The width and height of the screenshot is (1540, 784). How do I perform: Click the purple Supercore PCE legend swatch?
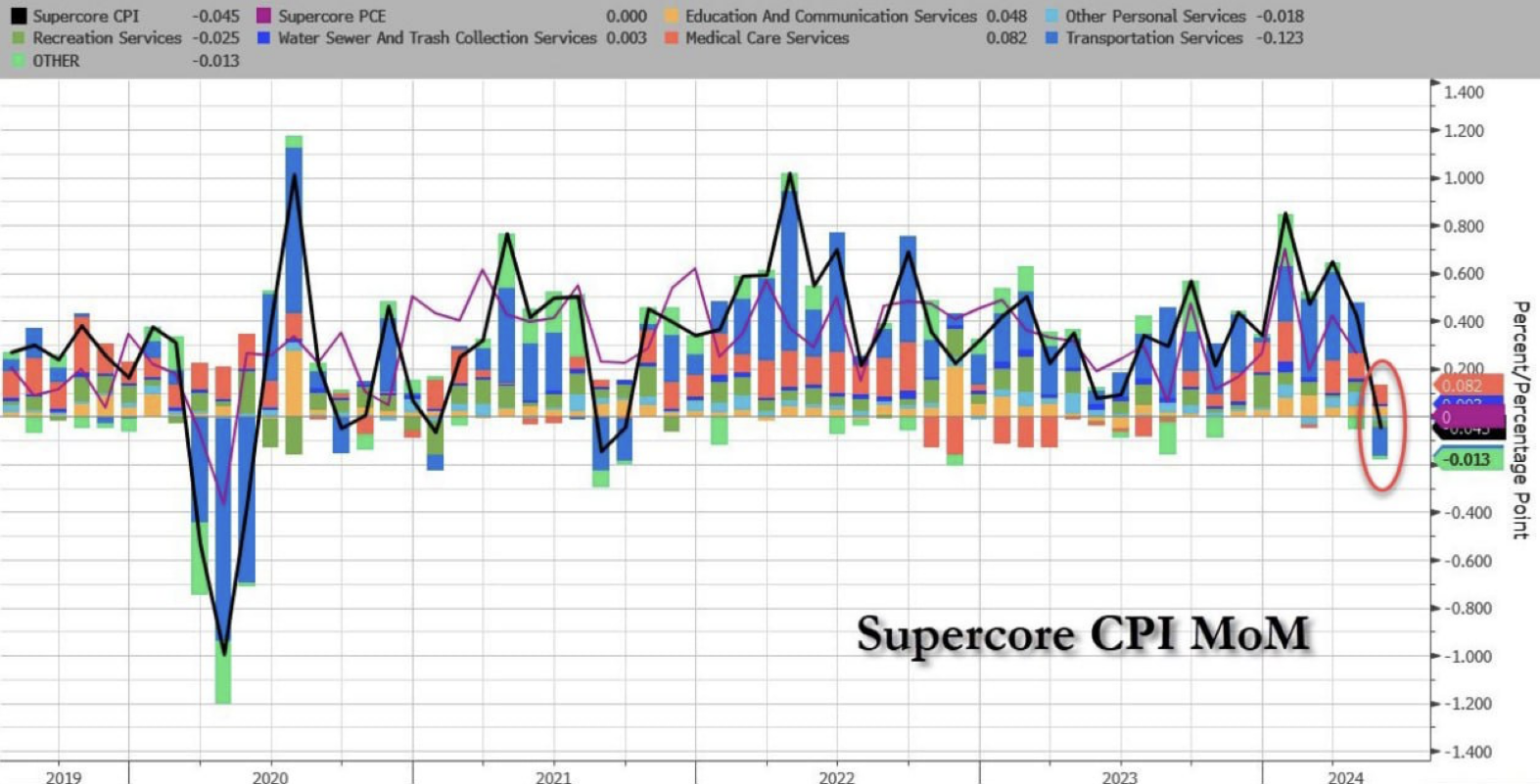263,17
